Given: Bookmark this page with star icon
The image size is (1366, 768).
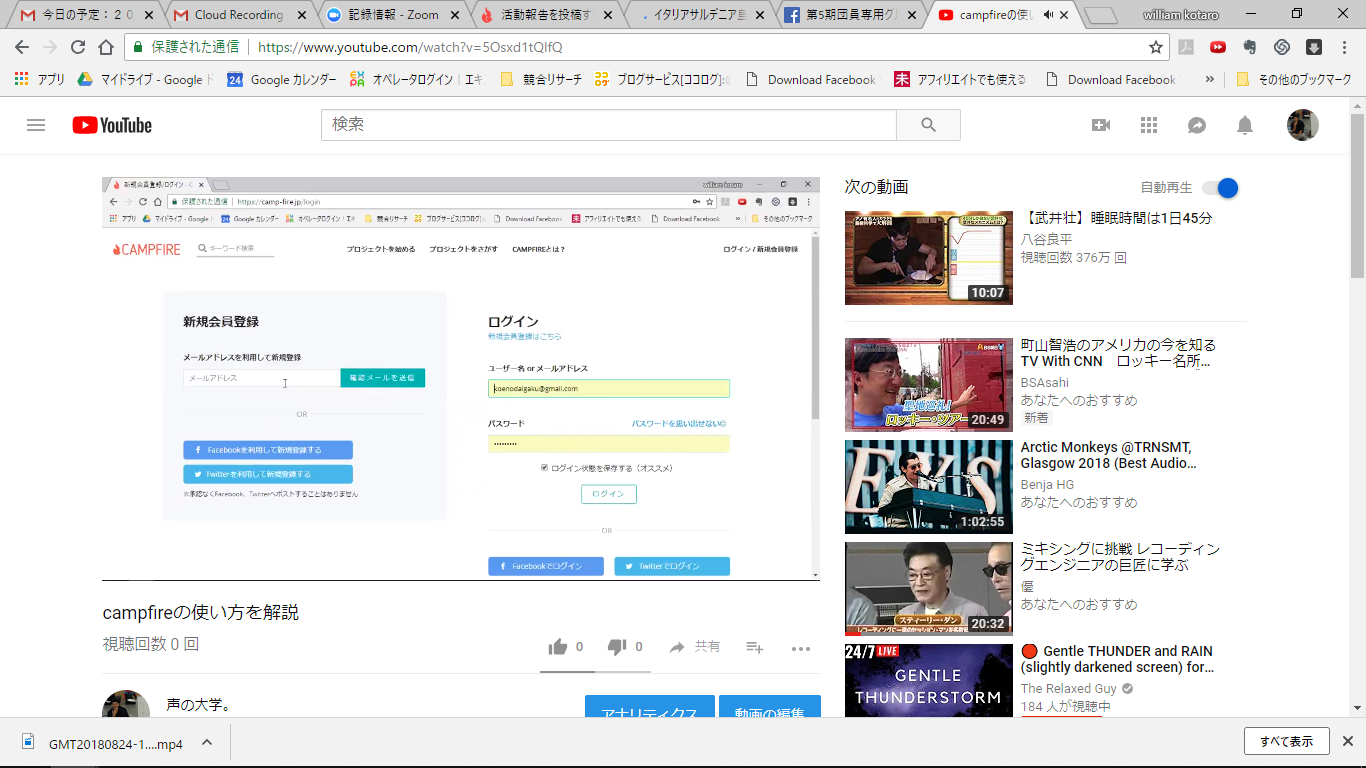Looking at the screenshot, I should 1156,47.
